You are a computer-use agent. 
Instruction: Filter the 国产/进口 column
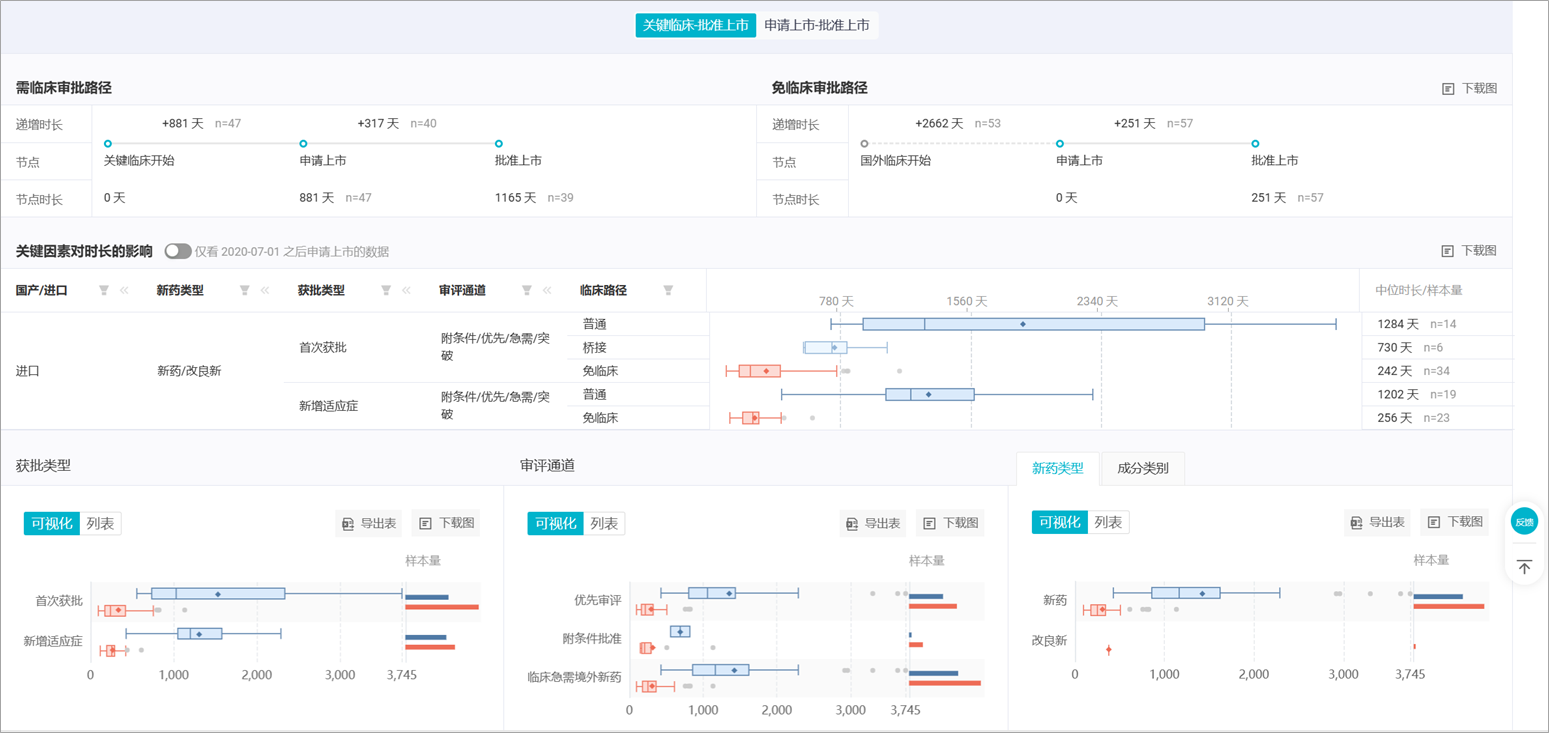(104, 290)
